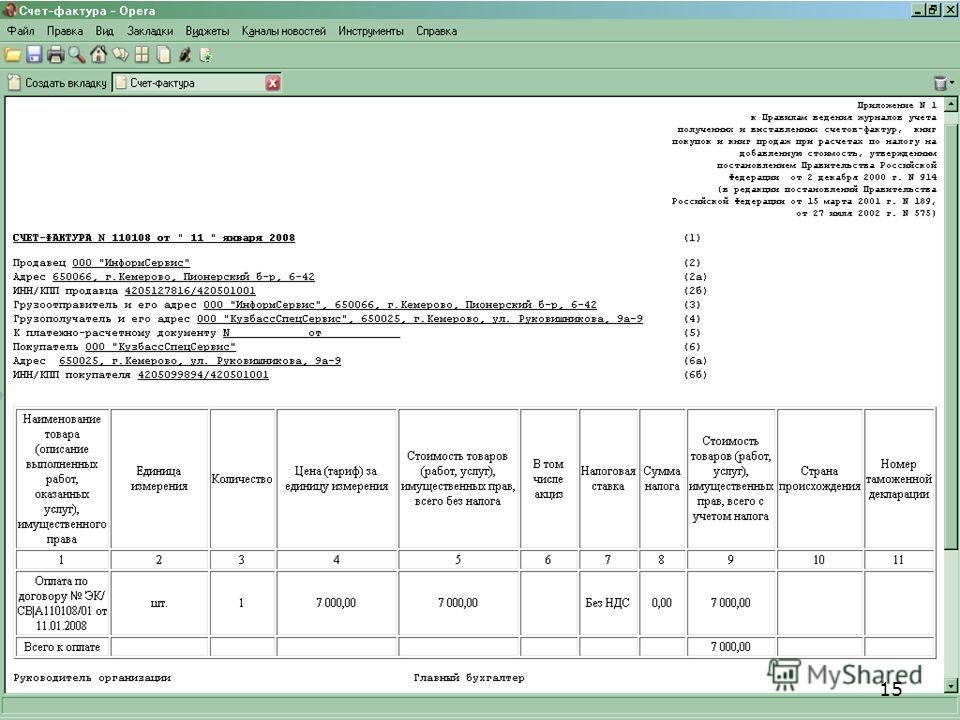Open the closed tabs trash dropdown

pos(942,83)
